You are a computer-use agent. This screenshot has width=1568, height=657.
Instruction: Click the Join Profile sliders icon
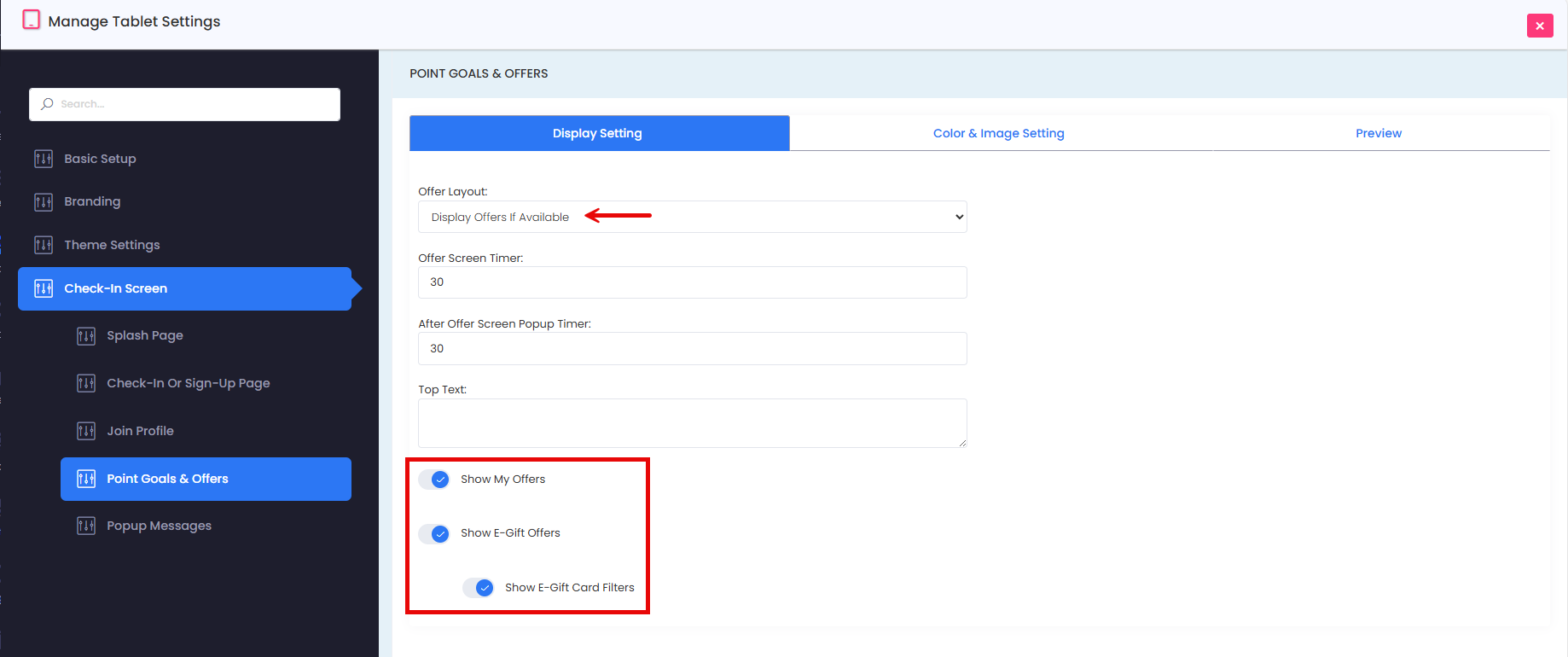pos(86,431)
